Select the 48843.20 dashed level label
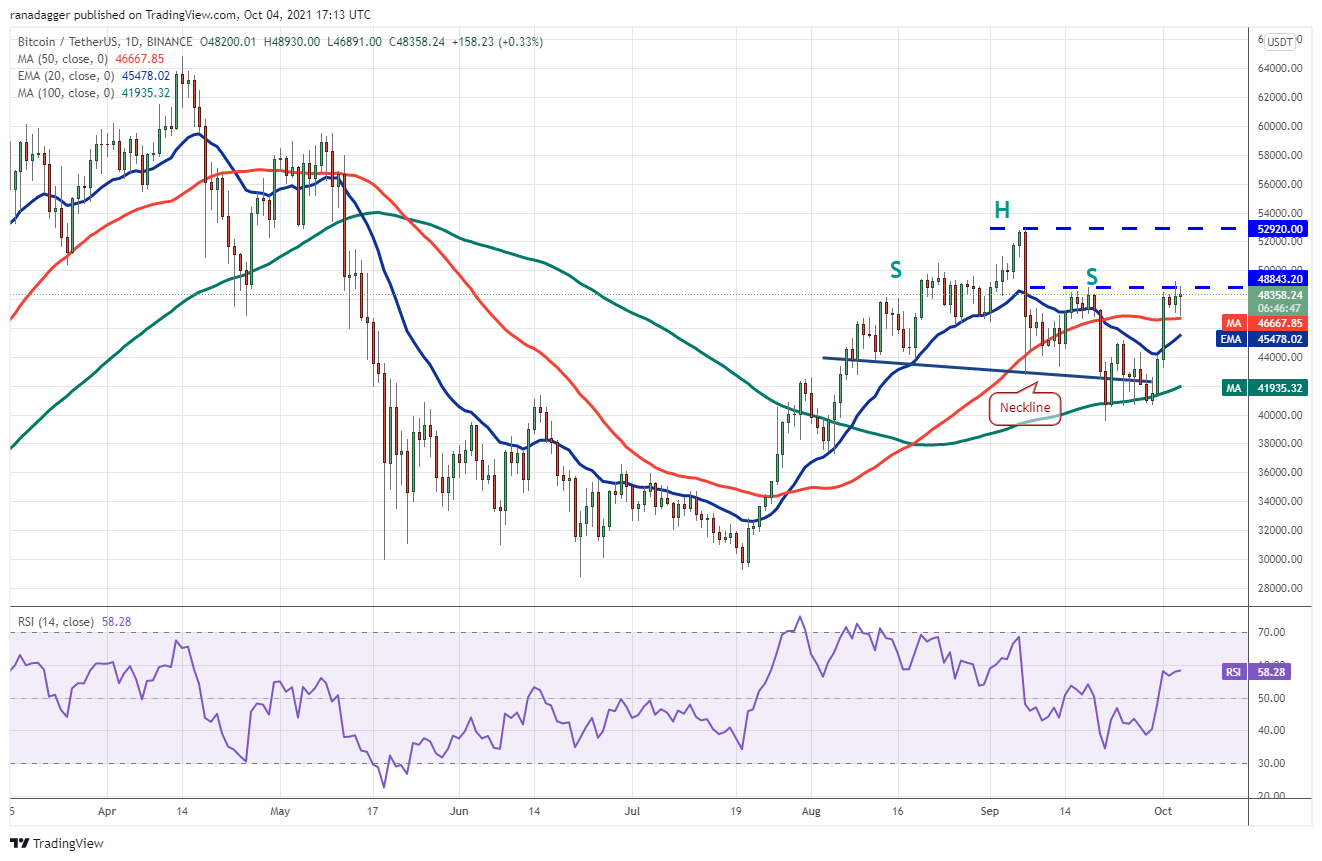The width and height of the screenshot is (1322, 861). point(1283,280)
